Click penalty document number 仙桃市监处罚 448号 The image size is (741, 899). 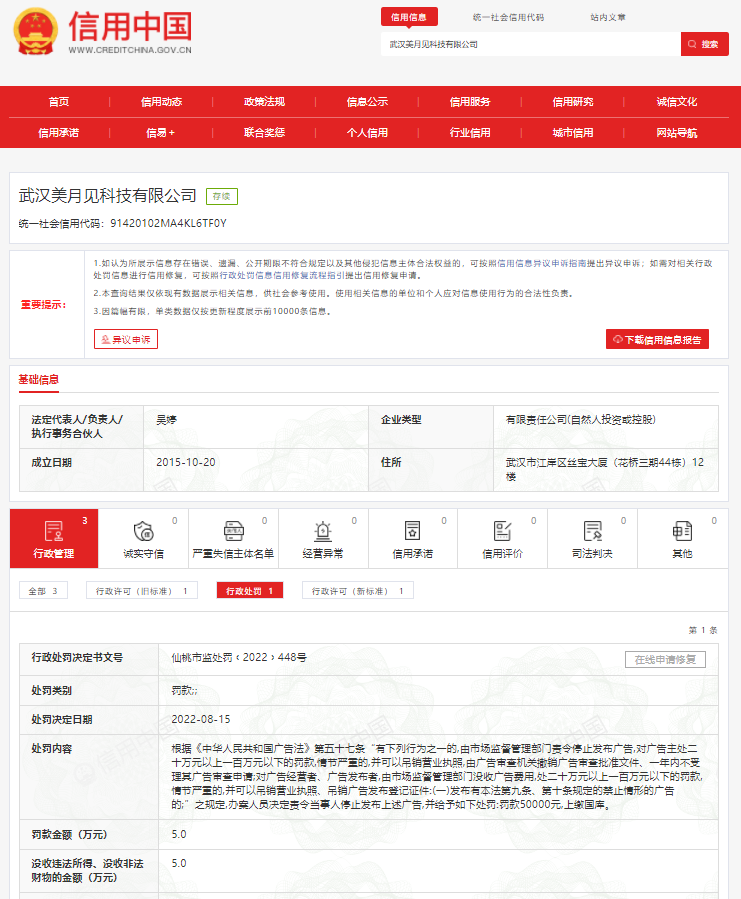tap(239, 657)
